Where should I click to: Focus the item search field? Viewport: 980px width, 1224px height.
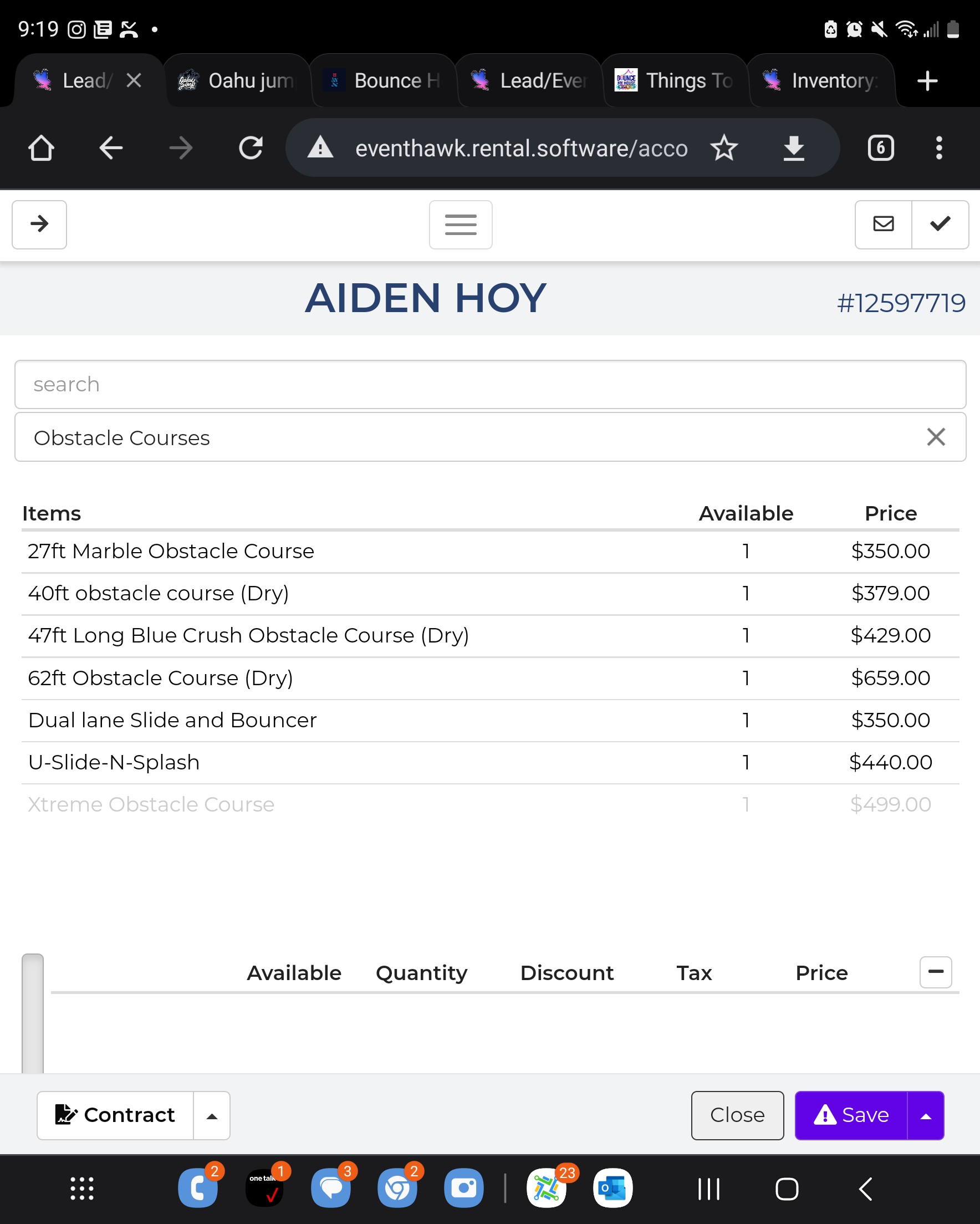pyautogui.click(x=489, y=384)
